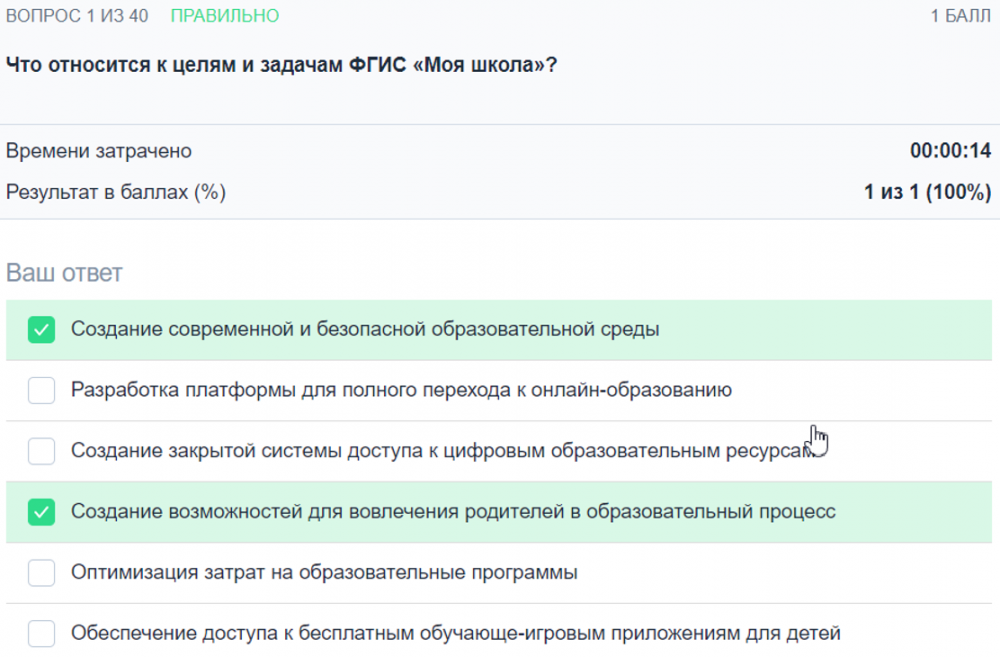Screen dimensions: 1000x657
Task: Click the «Времени затрачено» label
Action: tap(99, 151)
